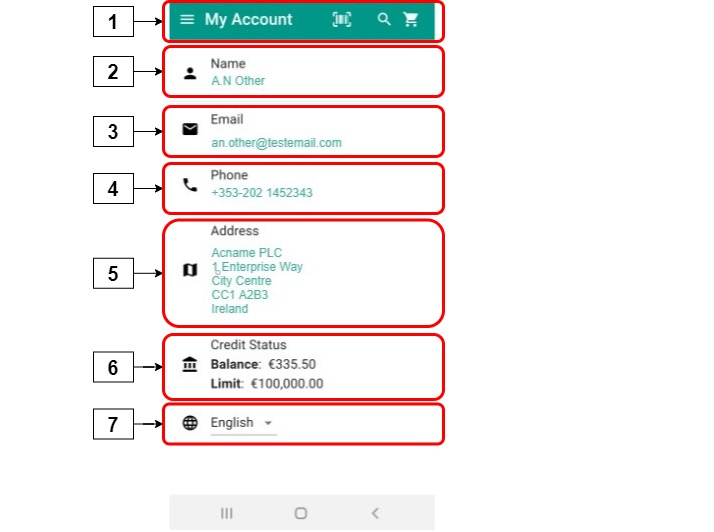This screenshot has height=532, width=714.
Task: Click the phone handset icon
Action: 190,185
